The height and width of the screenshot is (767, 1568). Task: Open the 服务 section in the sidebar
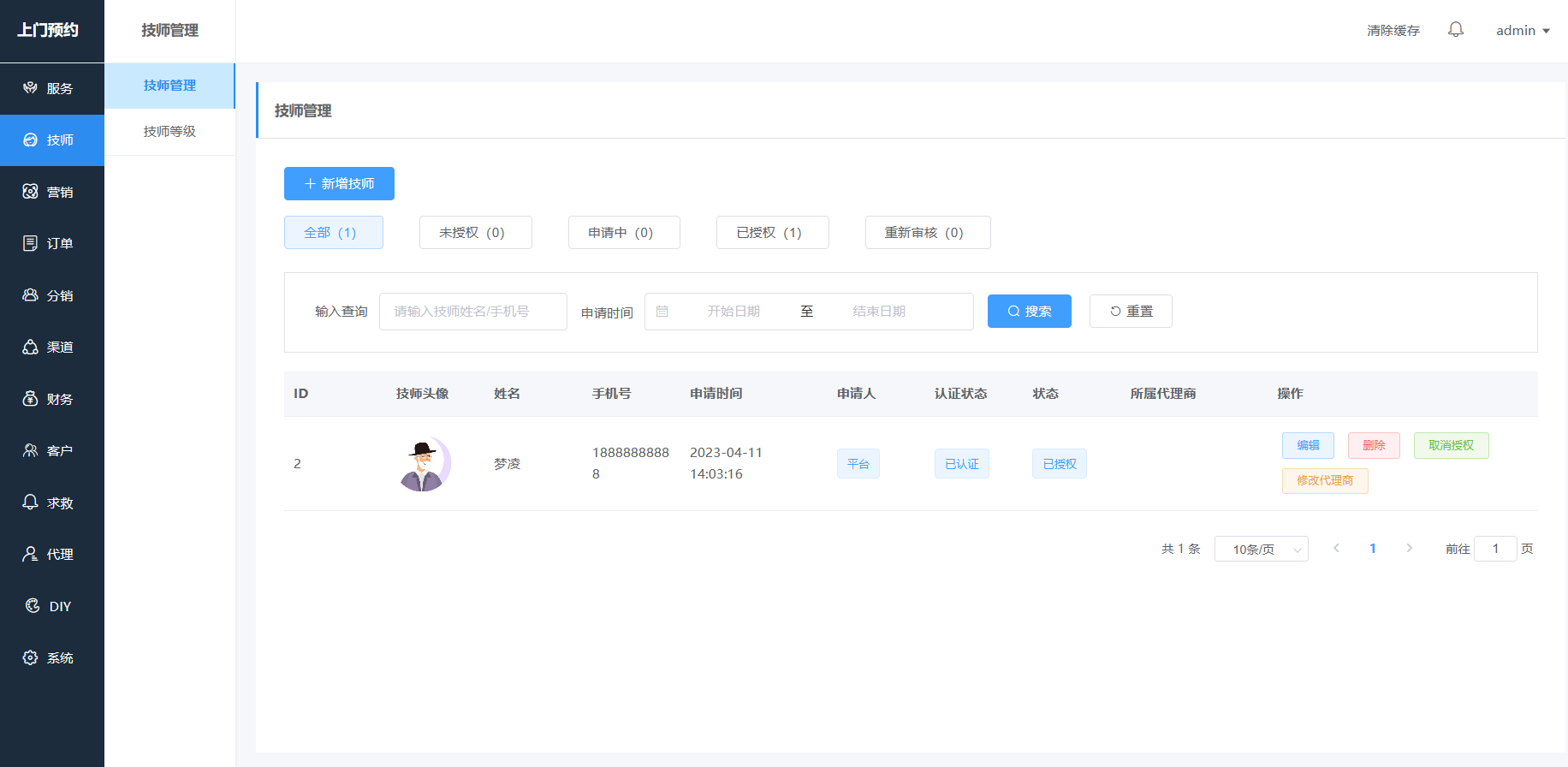pos(51,88)
